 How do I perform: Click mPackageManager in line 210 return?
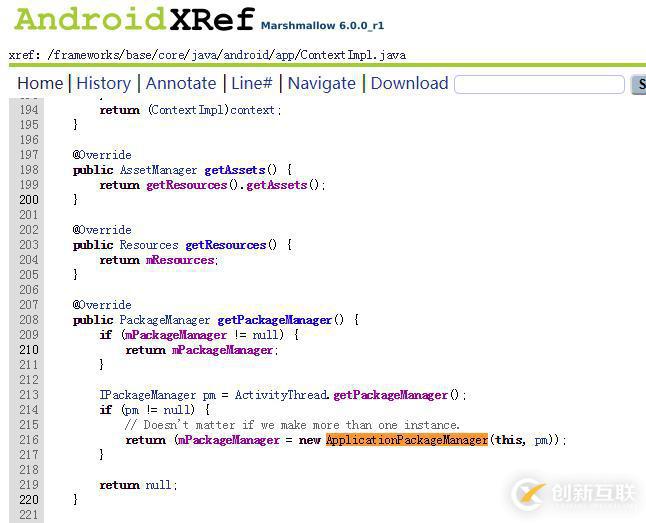222,350
